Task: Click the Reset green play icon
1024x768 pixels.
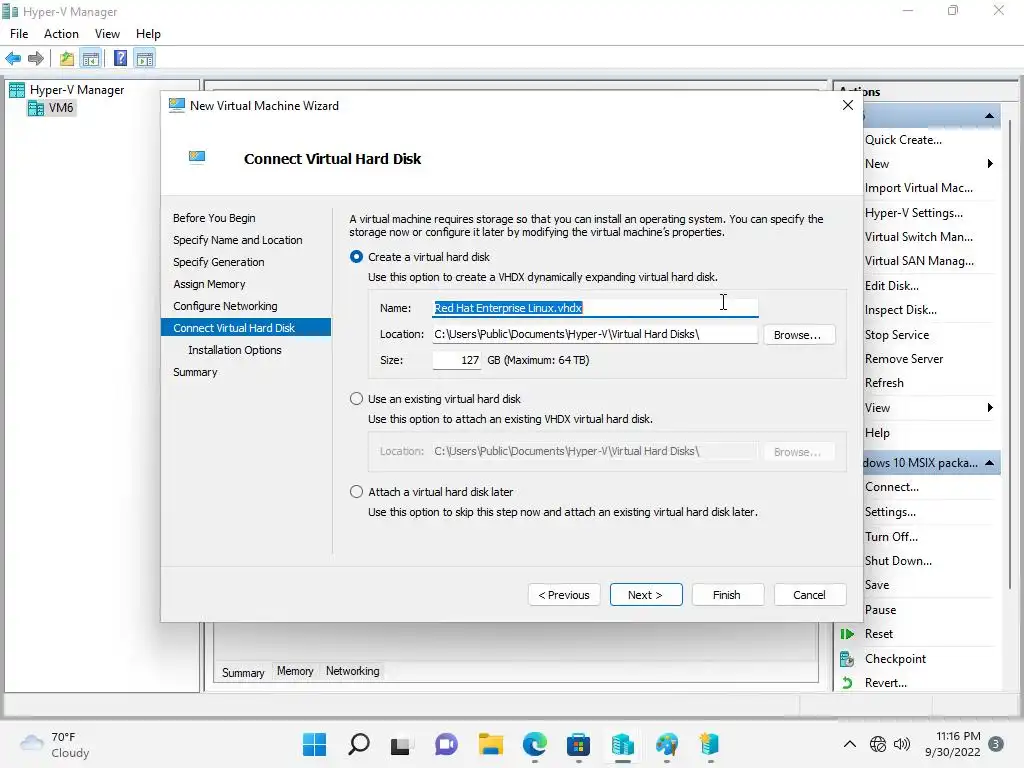Action: [847, 634]
